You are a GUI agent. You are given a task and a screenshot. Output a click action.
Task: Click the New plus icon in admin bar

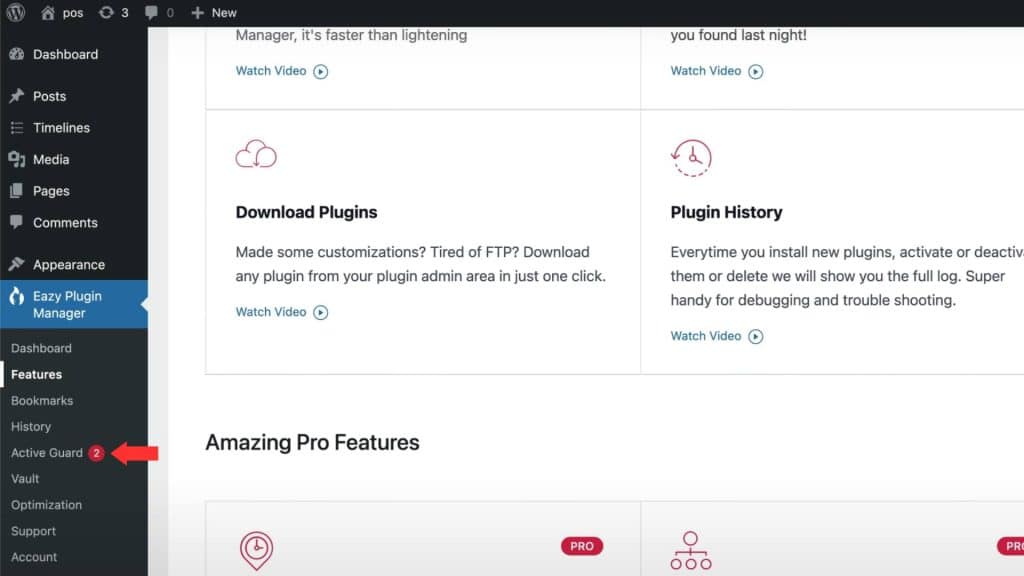(x=197, y=12)
